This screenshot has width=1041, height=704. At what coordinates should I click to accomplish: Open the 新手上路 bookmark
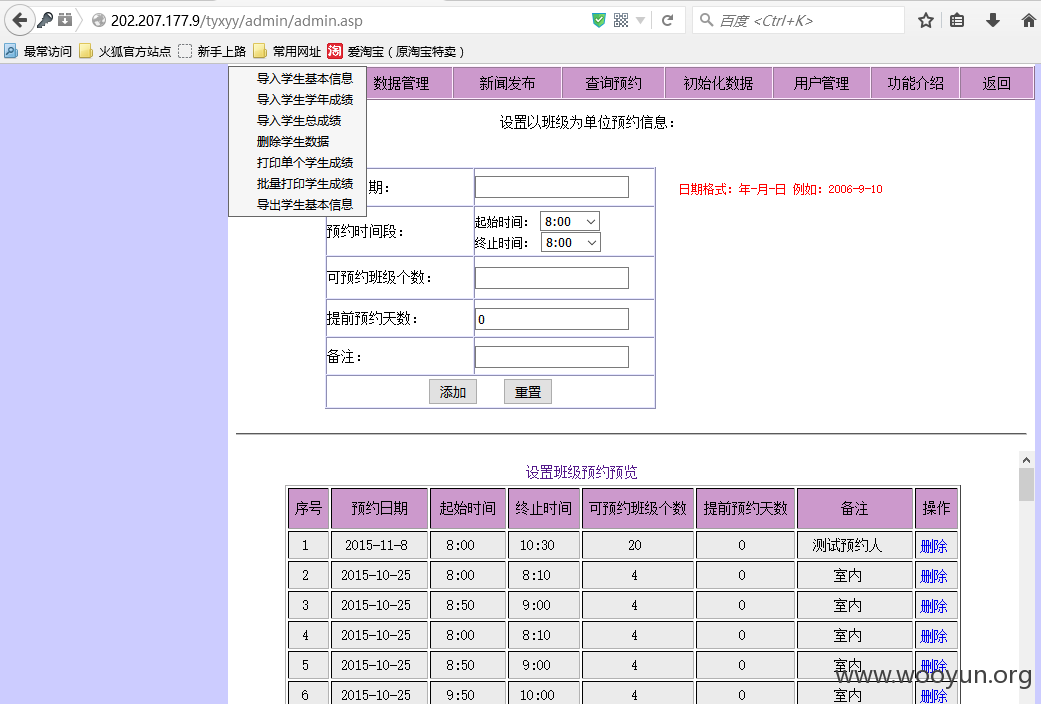[x=212, y=51]
